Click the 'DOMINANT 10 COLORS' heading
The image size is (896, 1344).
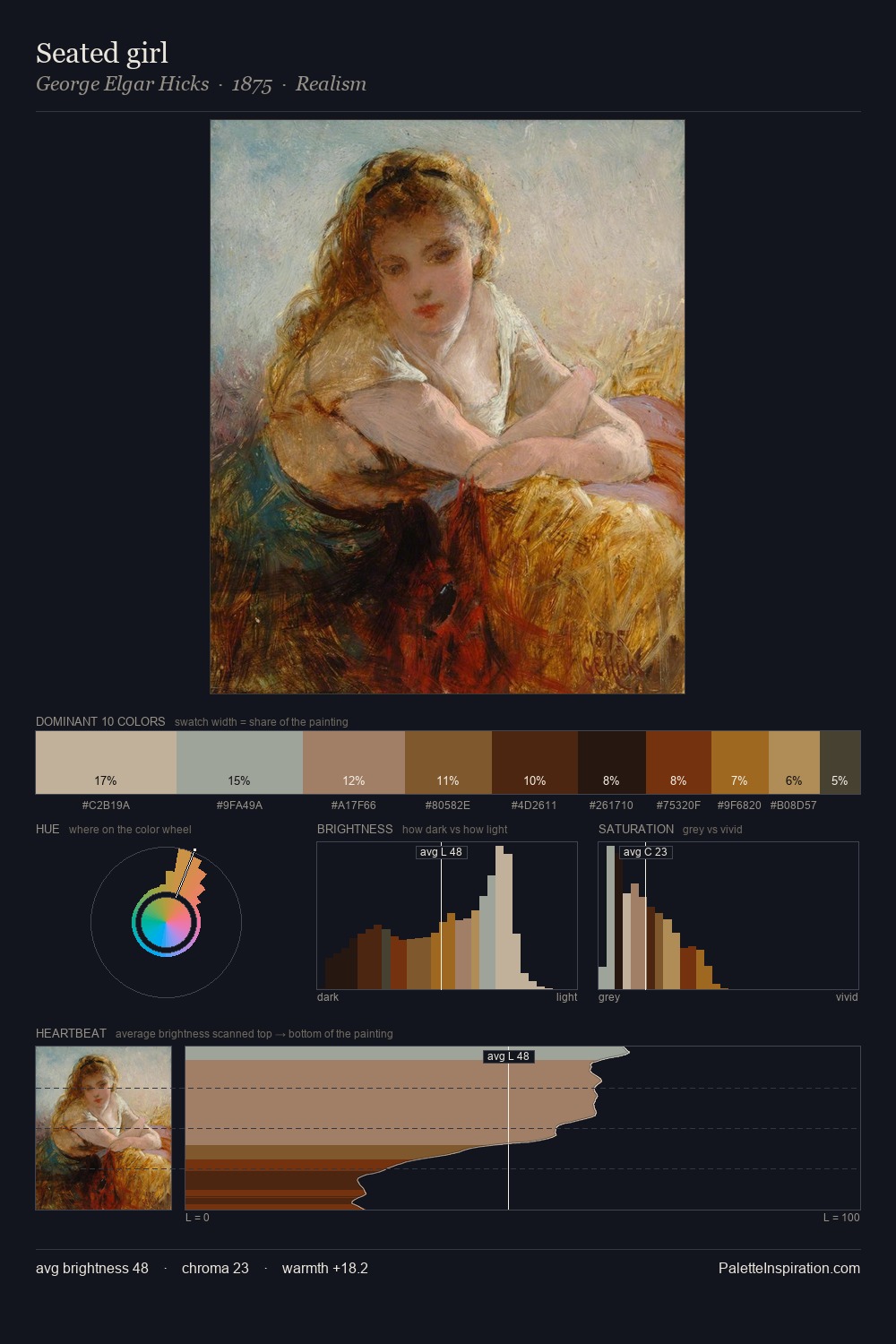100,721
